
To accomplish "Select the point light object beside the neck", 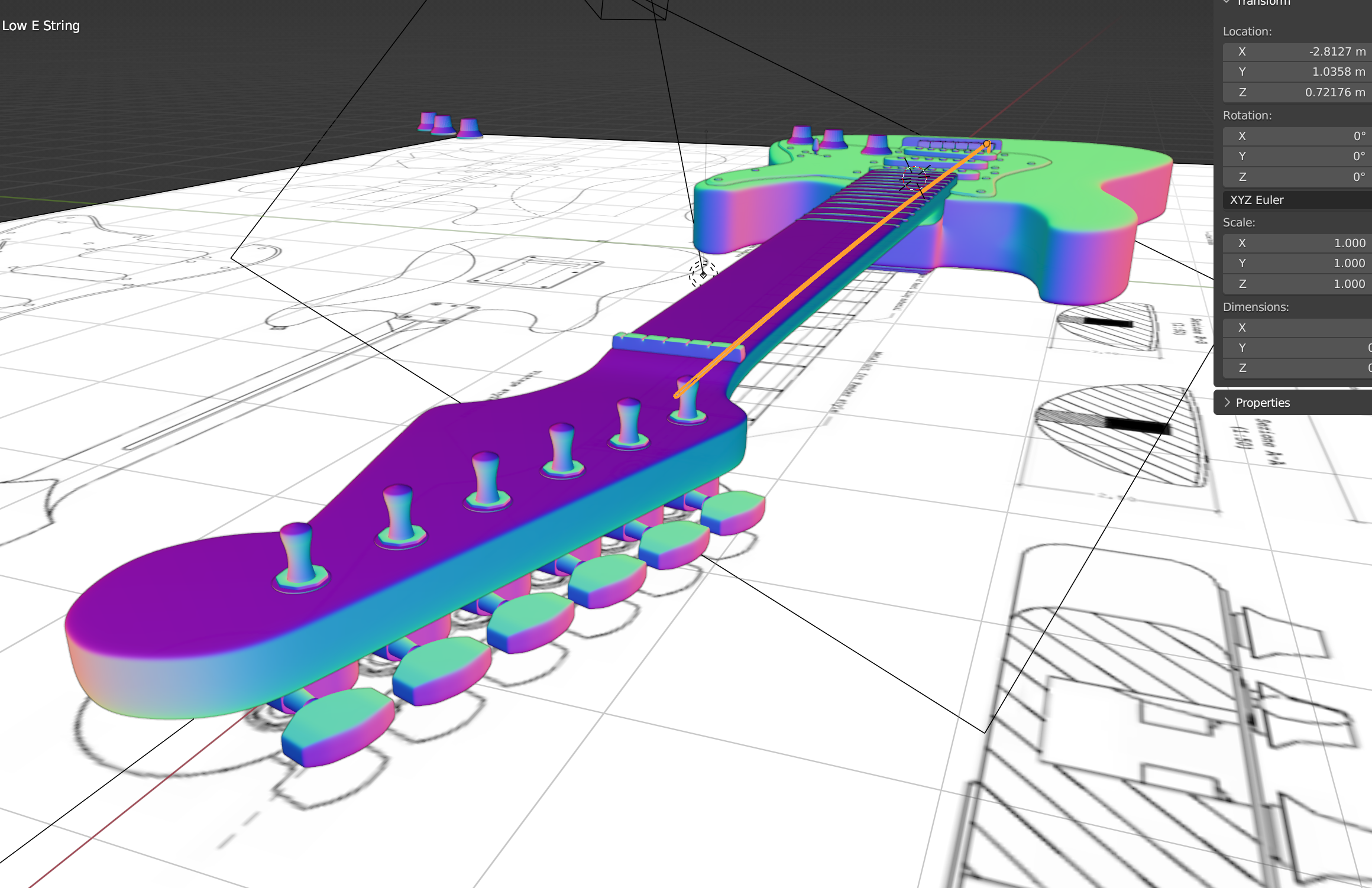I will pyautogui.click(x=703, y=274).
